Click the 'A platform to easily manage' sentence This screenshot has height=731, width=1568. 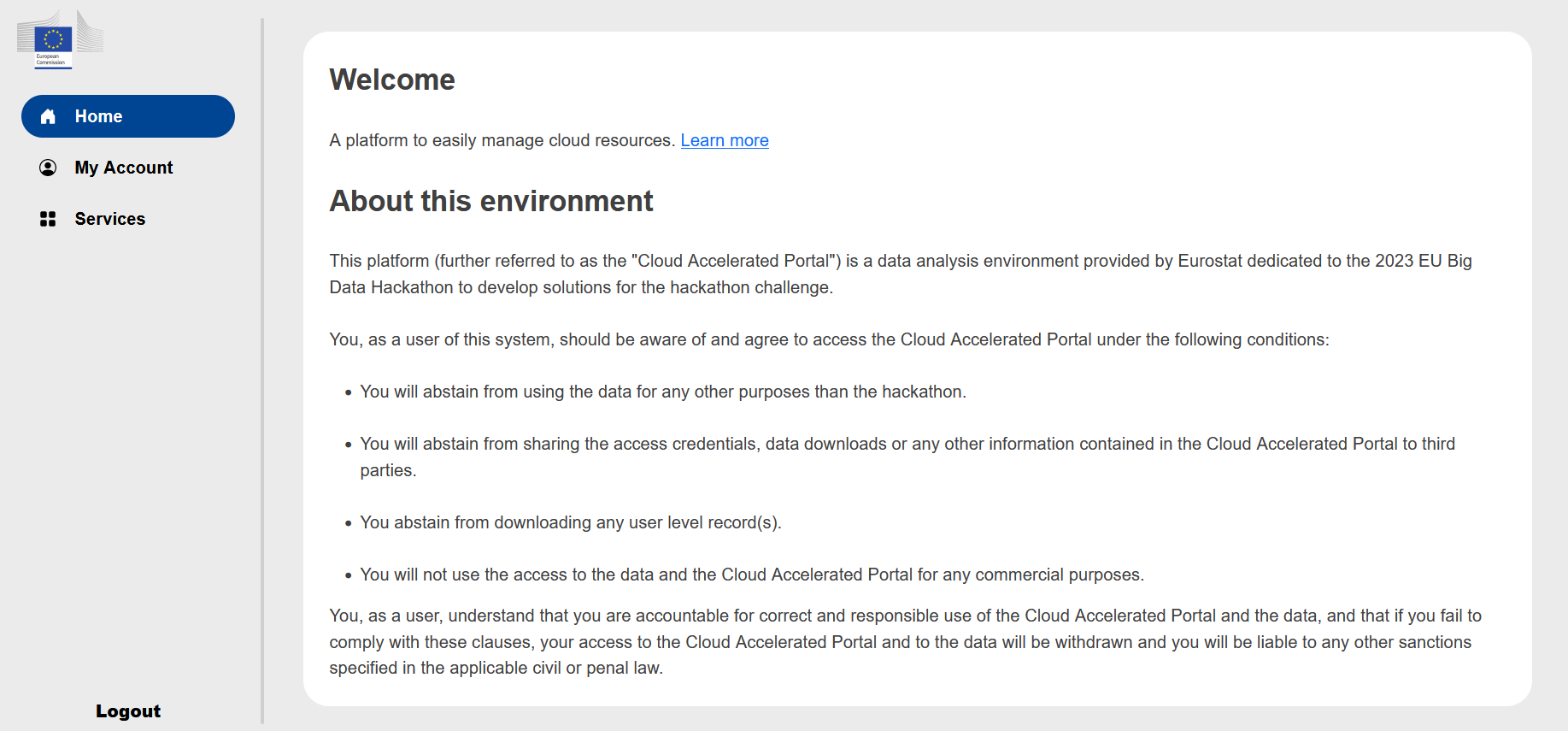pos(502,140)
